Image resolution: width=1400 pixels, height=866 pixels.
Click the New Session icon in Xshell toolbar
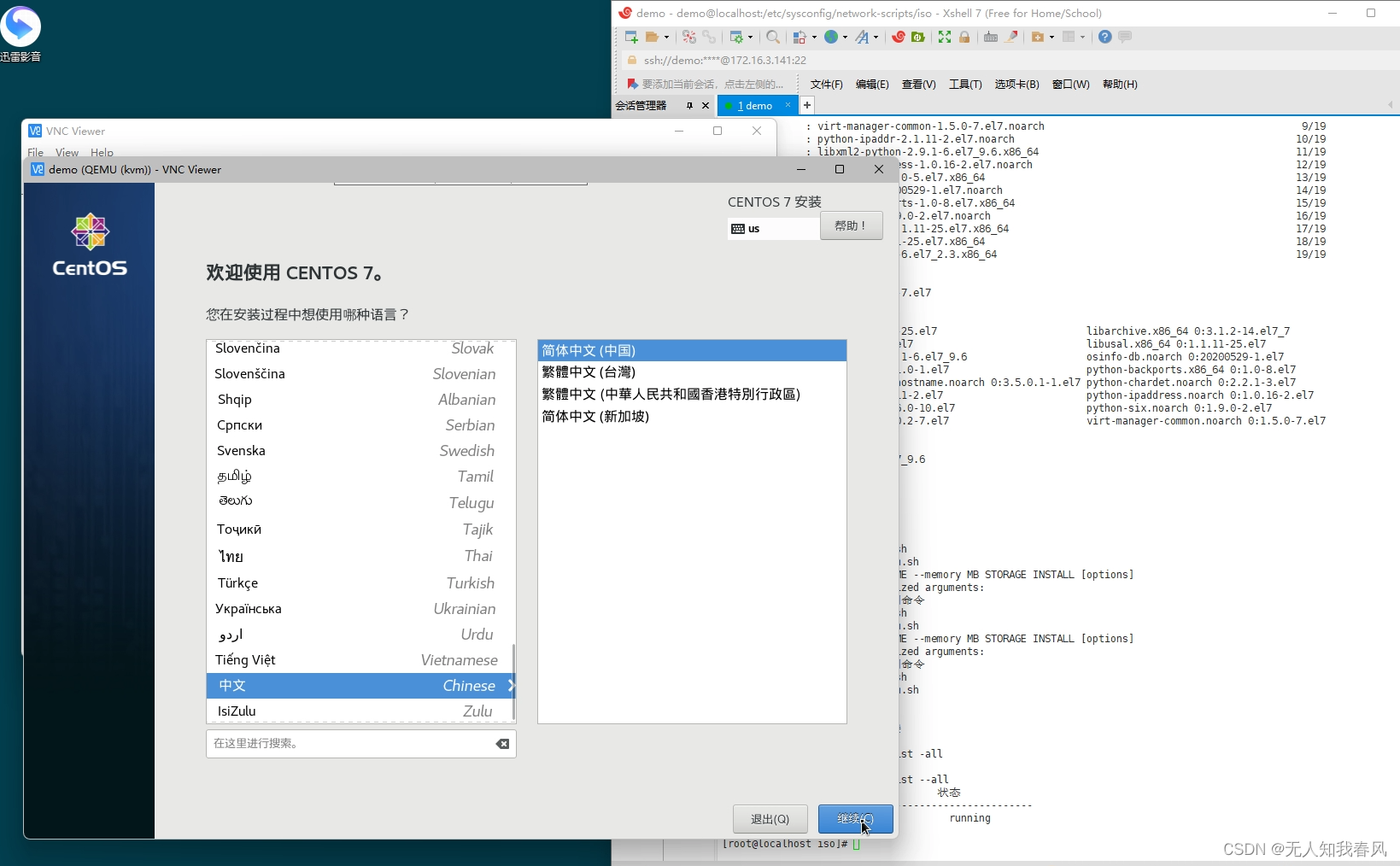631,37
